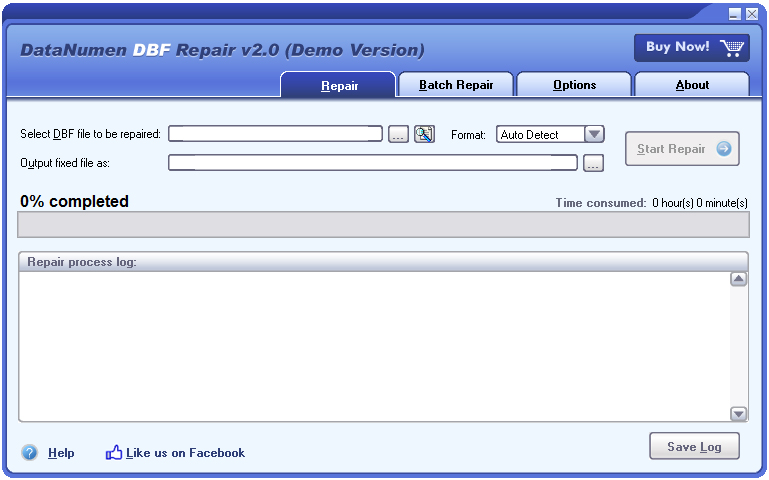Expand the Format dropdown arrow
Image resolution: width=769 pixels, height=480 pixels.
pyautogui.click(x=594, y=135)
